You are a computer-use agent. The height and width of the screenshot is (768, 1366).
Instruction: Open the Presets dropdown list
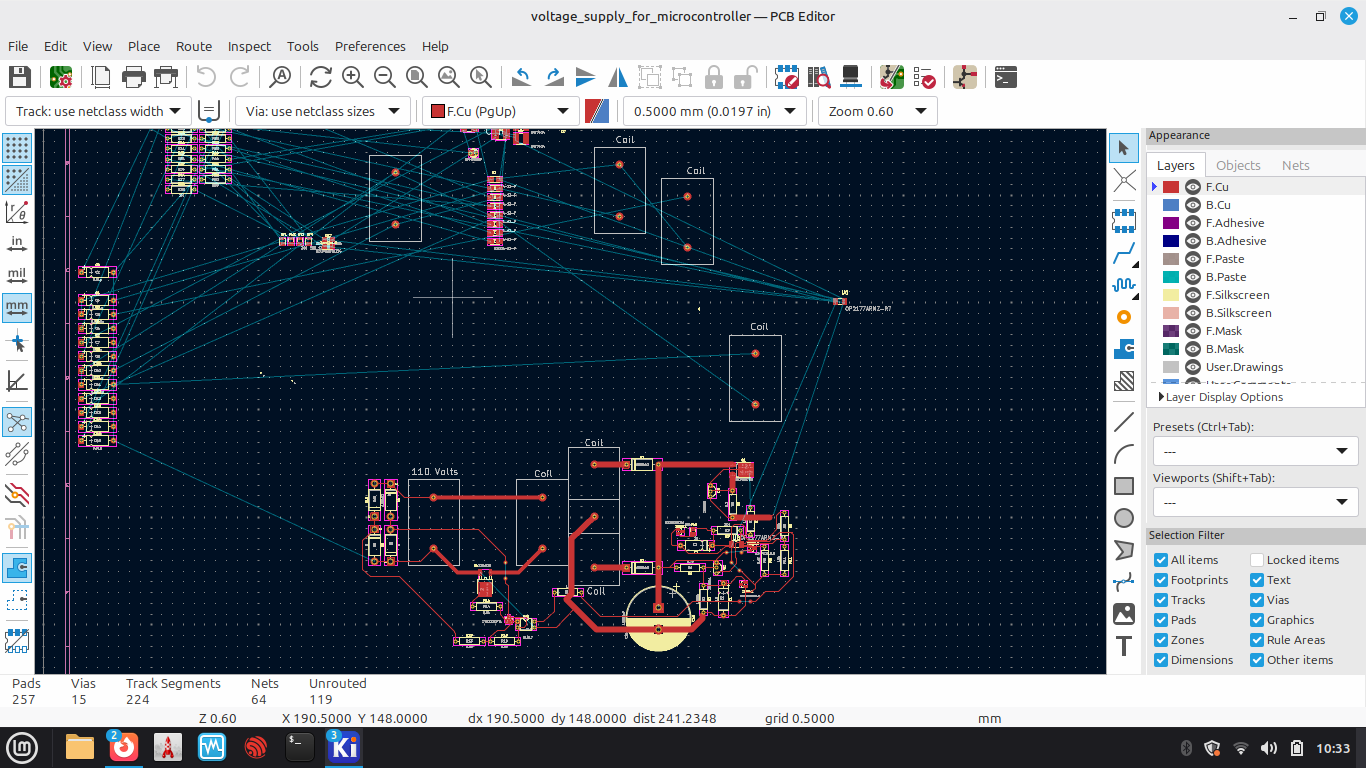(1255, 452)
